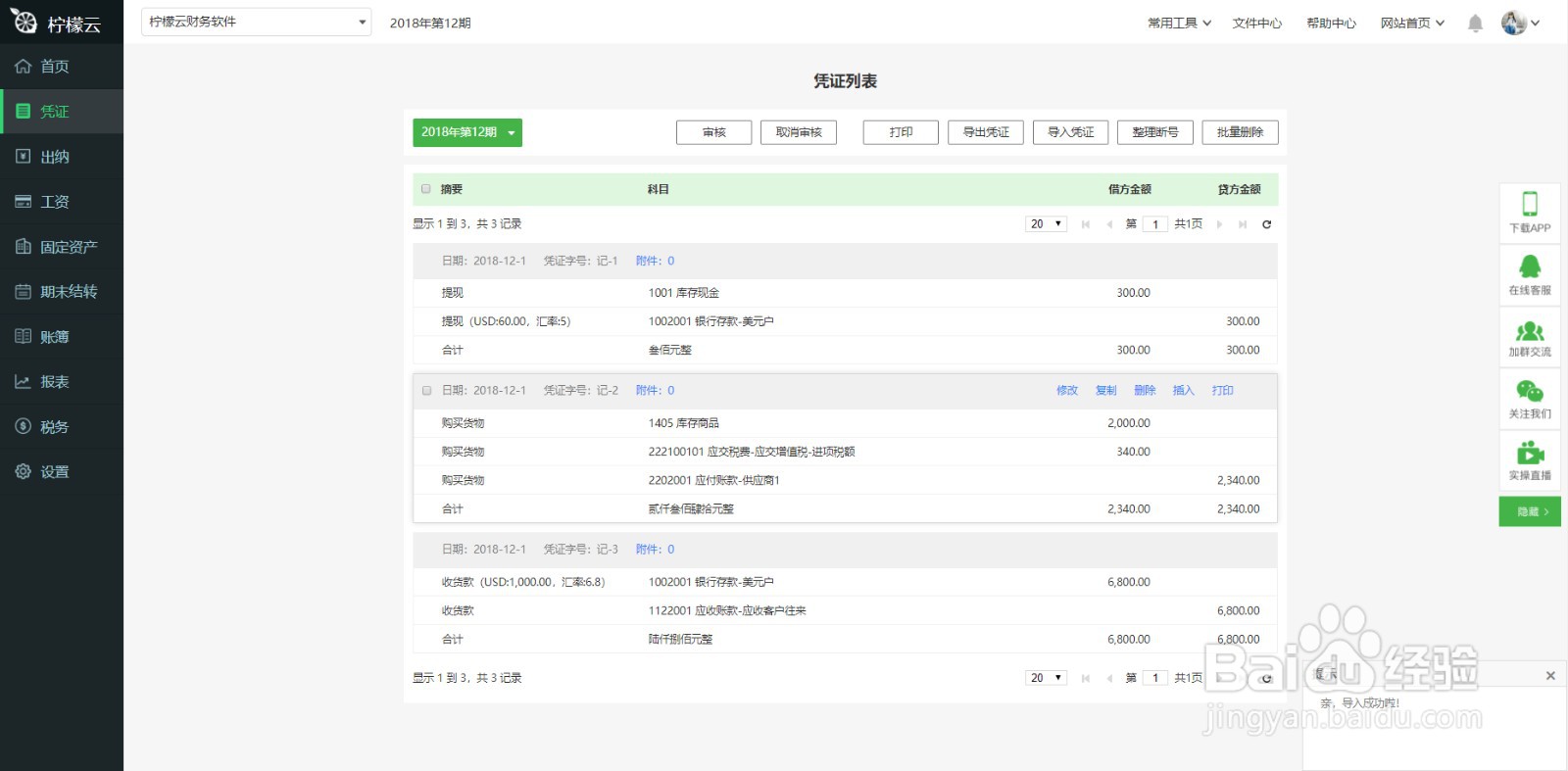
Task: Go to previous page in bottom pager
Action: click(x=1109, y=678)
